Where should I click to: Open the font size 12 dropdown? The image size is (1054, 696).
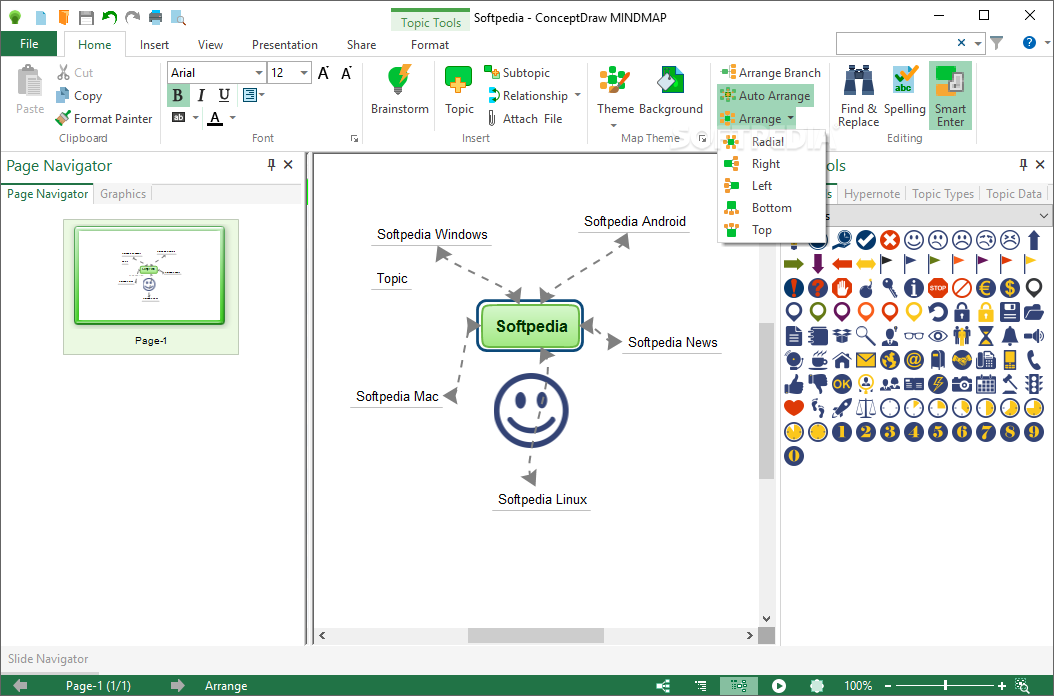pos(304,73)
